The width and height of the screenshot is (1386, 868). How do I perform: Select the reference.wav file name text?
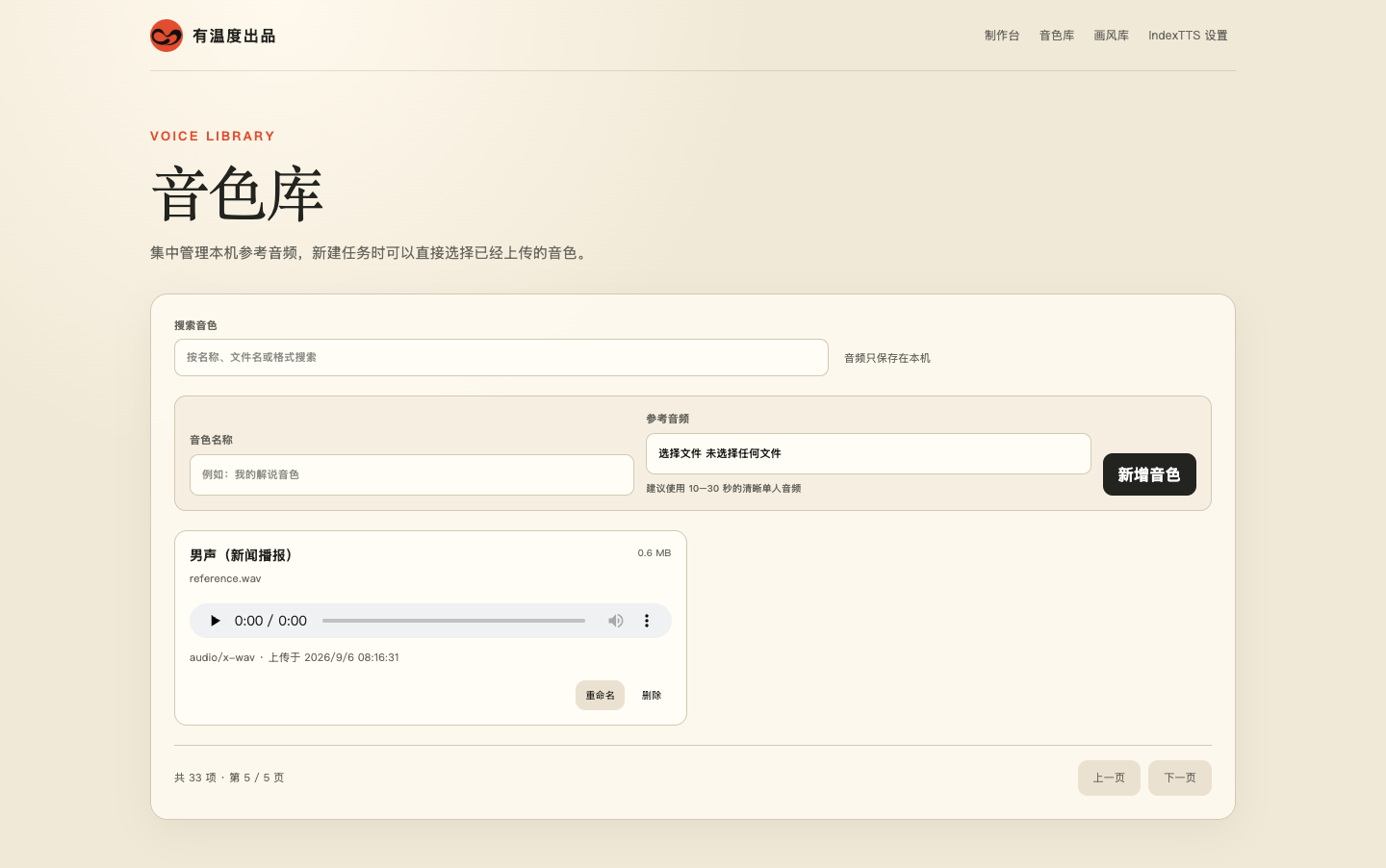225,578
